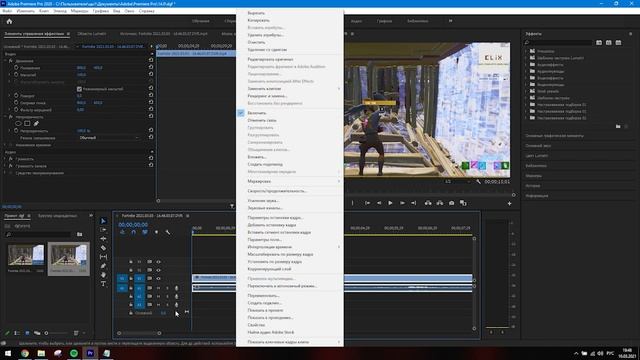This screenshot has height=360, width=640.
Task: Select the Hand tool
Action: point(103,275)
